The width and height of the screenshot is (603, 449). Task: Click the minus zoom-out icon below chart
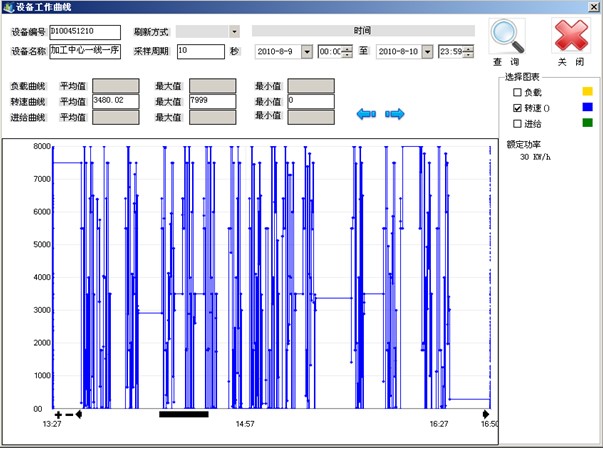coord(69,415)
